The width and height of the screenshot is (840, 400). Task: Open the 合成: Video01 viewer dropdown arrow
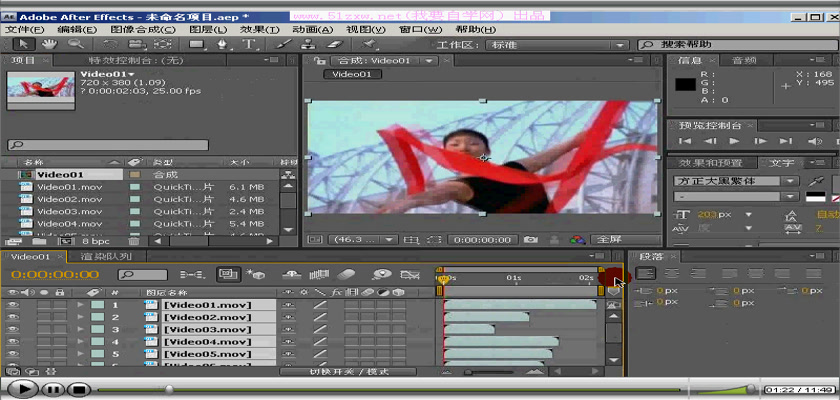click(x=428, y=61)
